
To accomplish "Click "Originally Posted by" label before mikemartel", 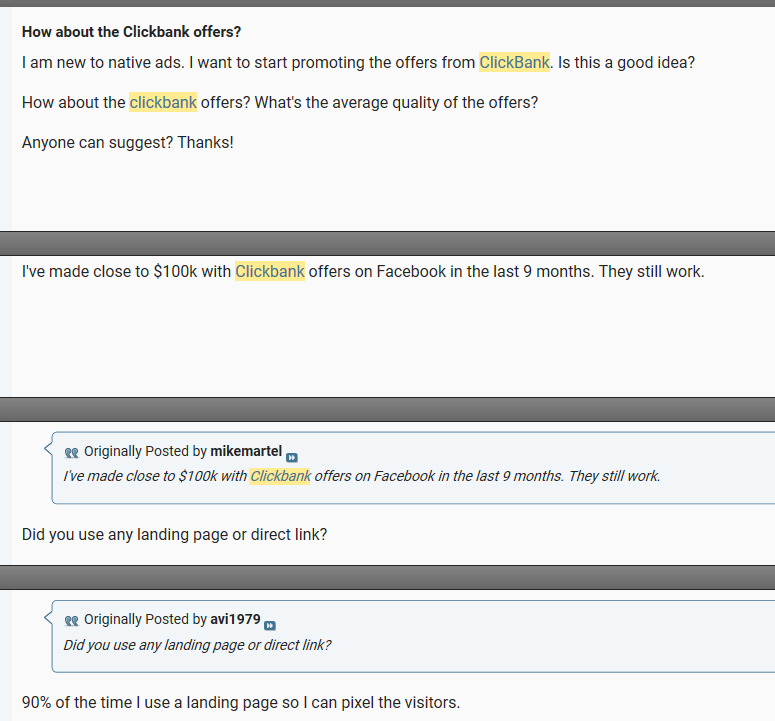I will pyautogui.click(x=145, y=451).
